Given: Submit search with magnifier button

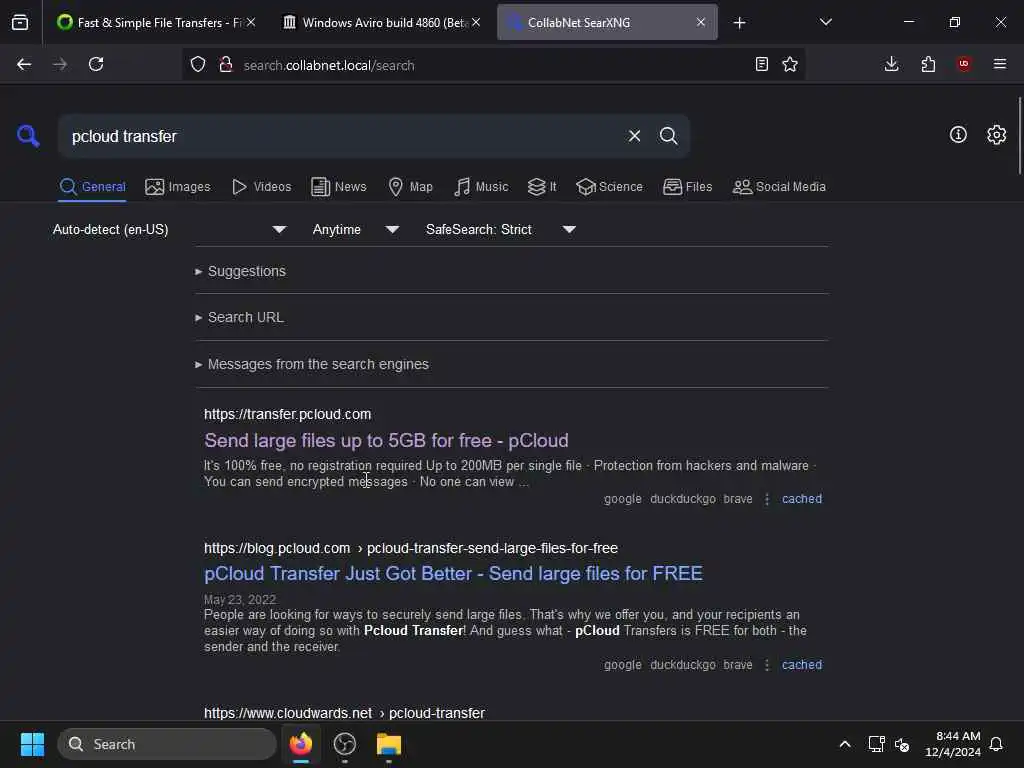Looking at the screenshot, I should point(668,136).
